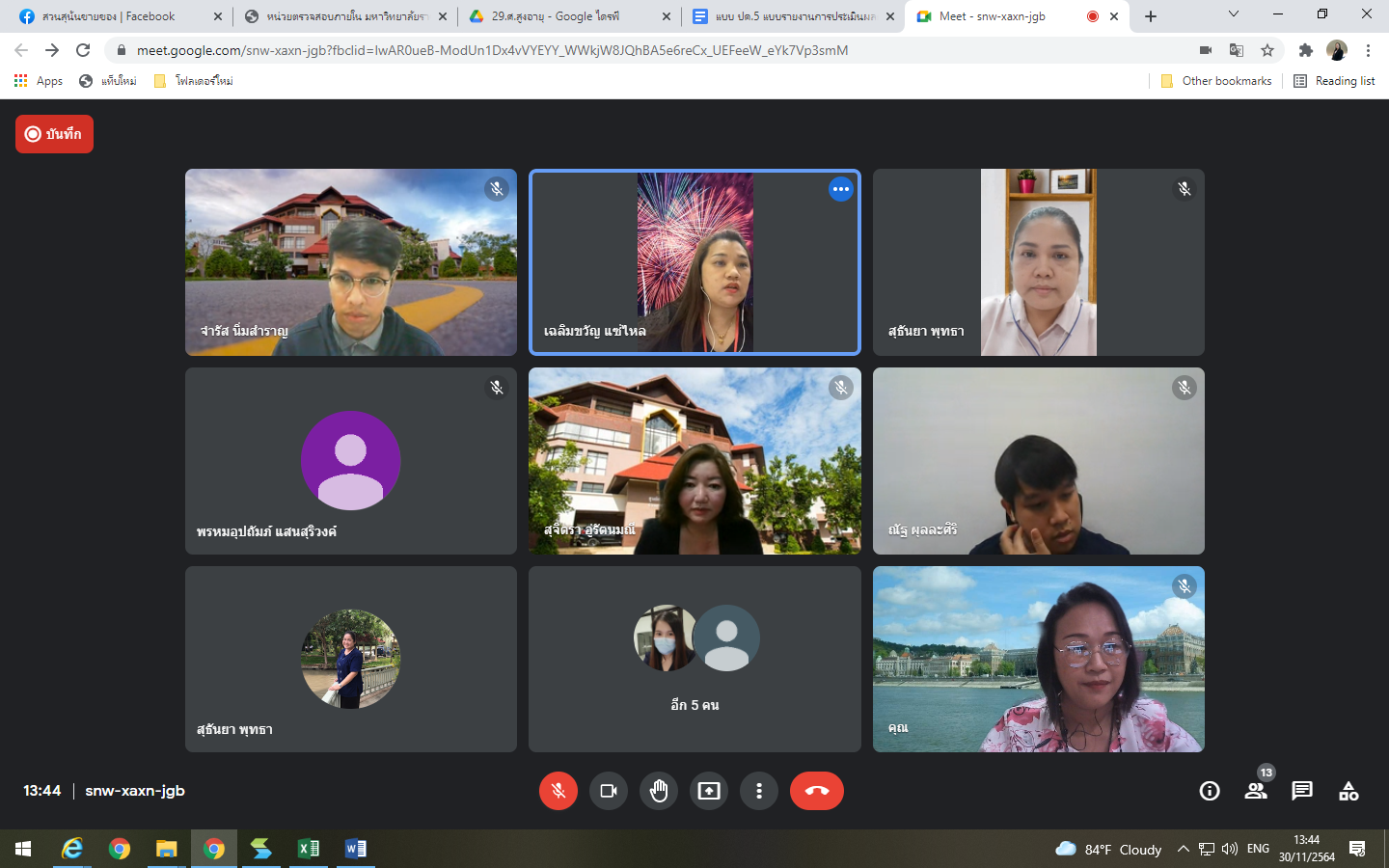Open a new browser tab
Image resolution: width=1389 pixels, height=868 pixels.
tap(1151, 16)
